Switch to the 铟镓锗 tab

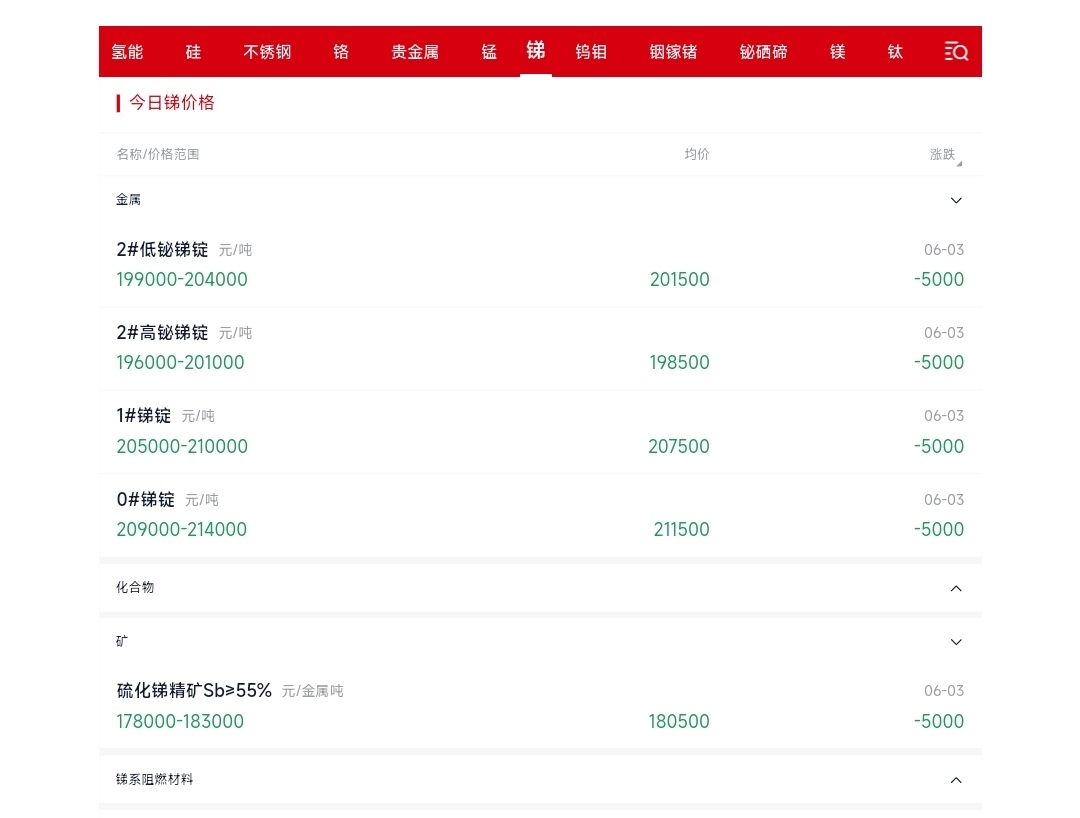pos(674,52)
